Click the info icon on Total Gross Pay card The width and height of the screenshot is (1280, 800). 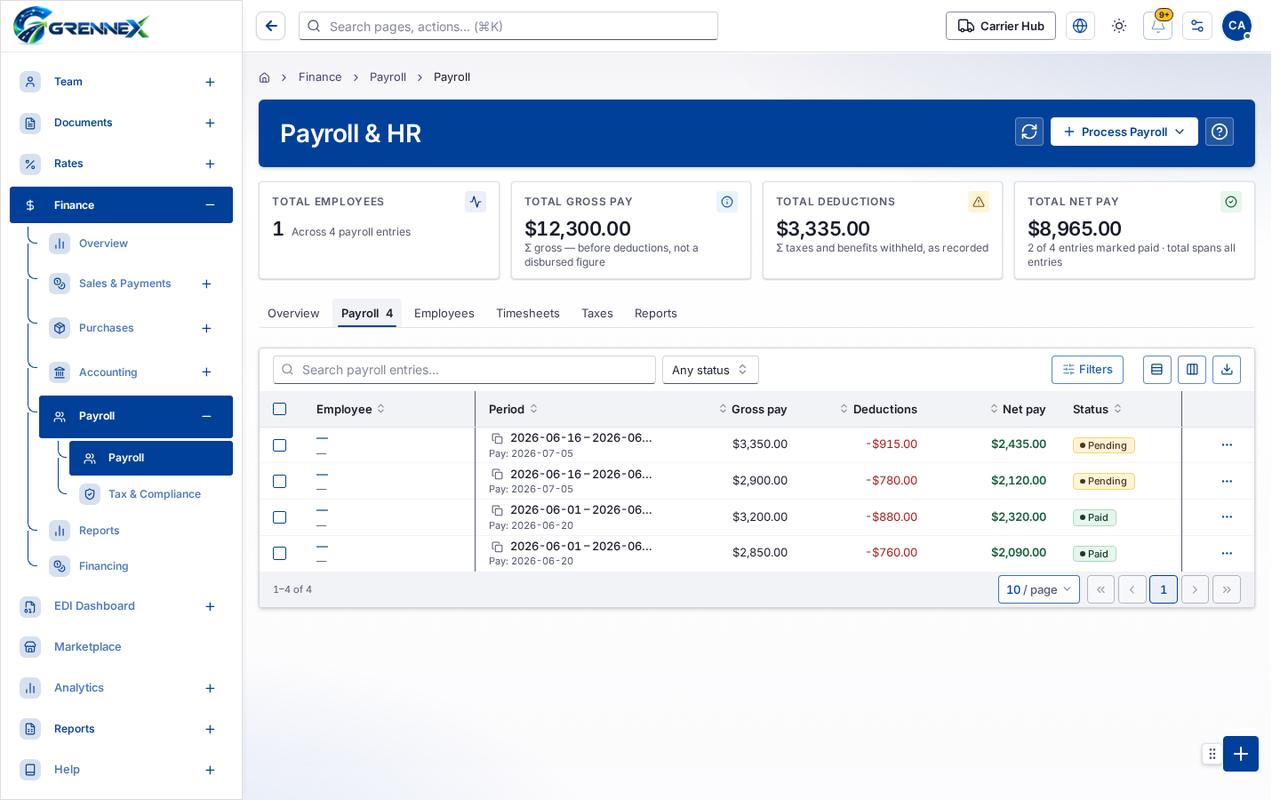pos(727,202)
